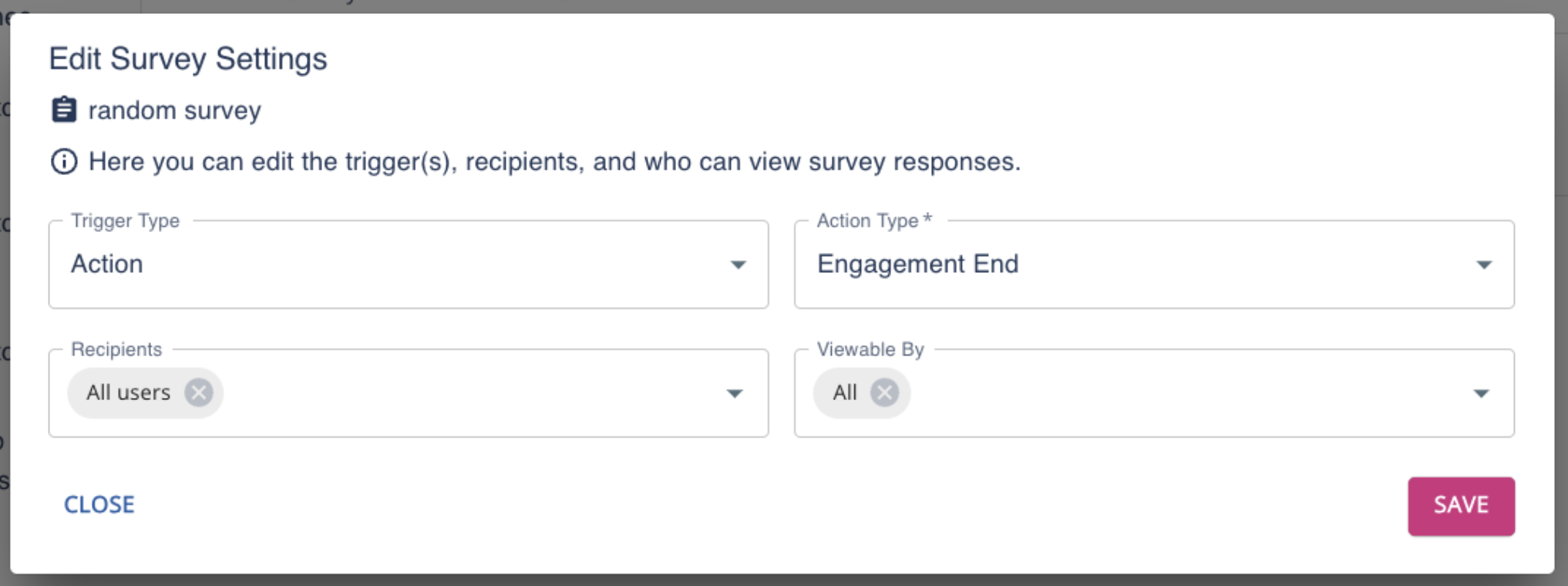This screenshot has height=586, width=1568.
Task: Click the All users chip label
Action: point(128,393)
